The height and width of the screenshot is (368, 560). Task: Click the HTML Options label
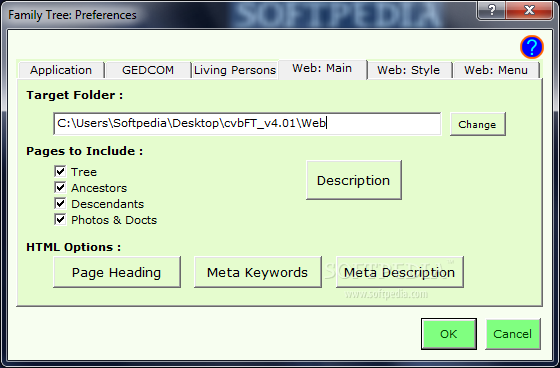click(x=74, y=247)
